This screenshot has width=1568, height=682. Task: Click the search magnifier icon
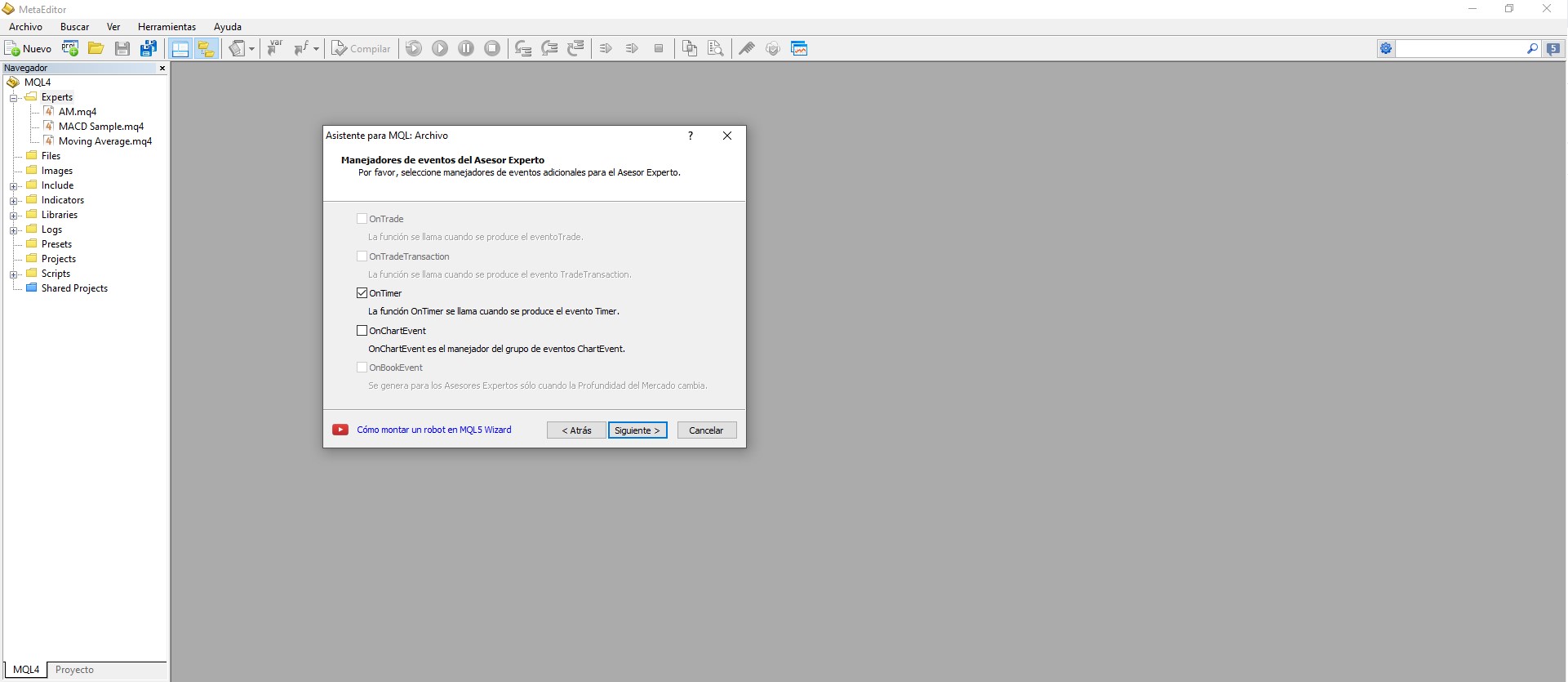point(1532,49)
